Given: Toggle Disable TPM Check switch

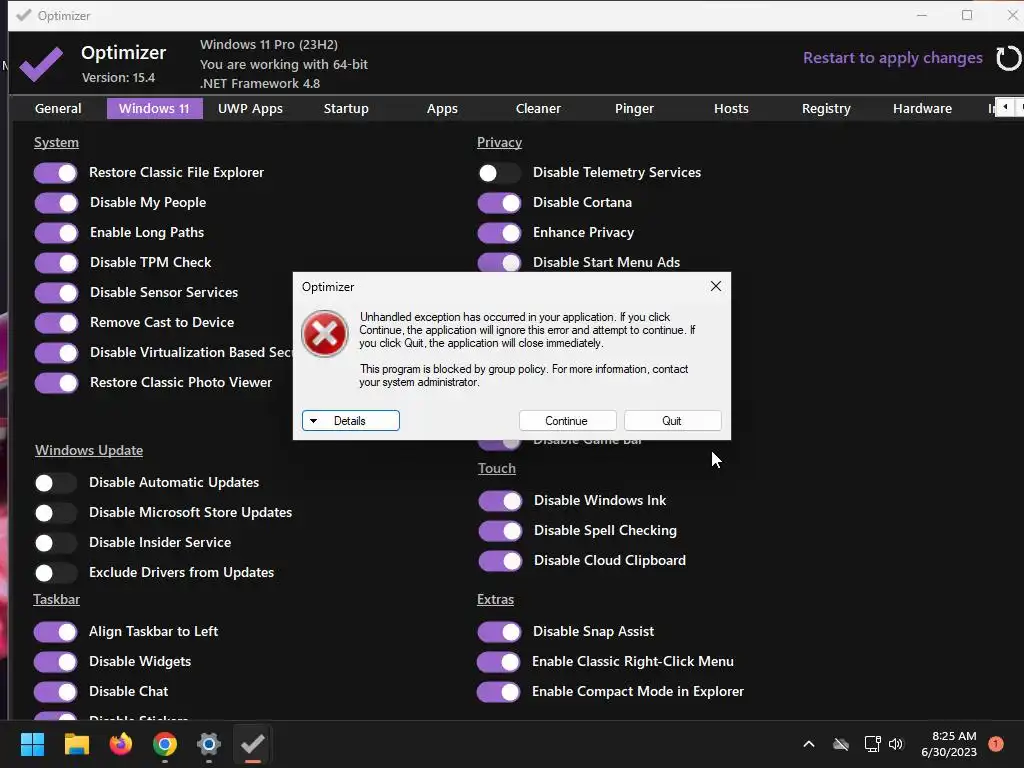Looking at the screenshot, I should (56, 263).
